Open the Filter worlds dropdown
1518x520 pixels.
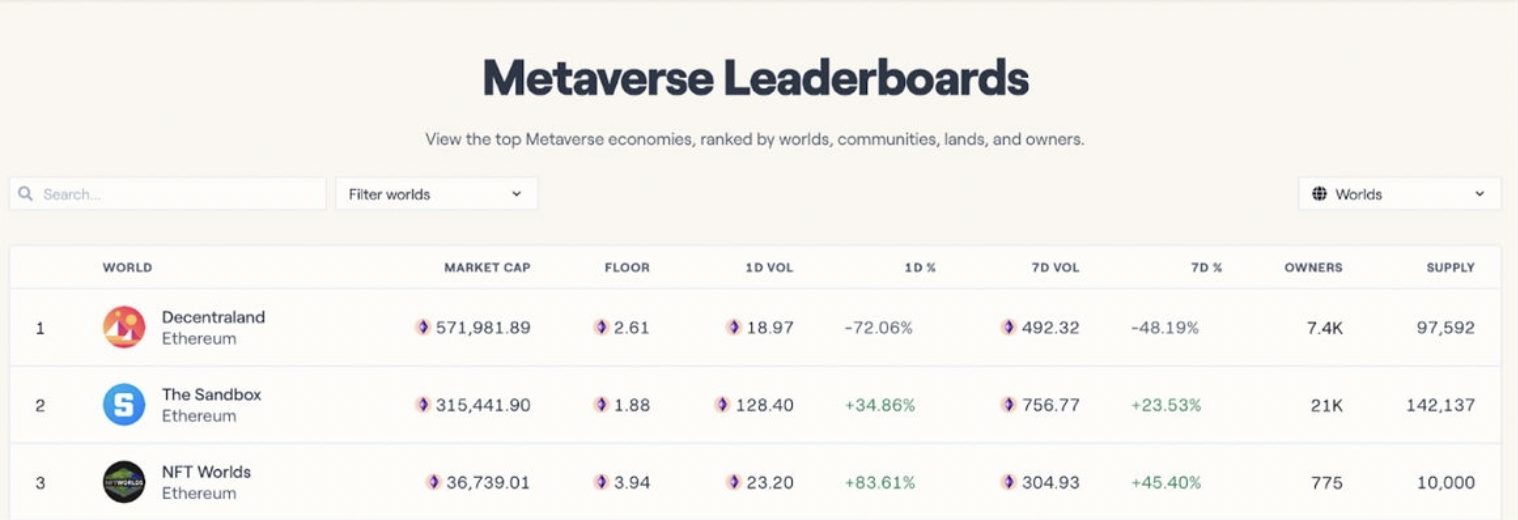coord(436,194)
